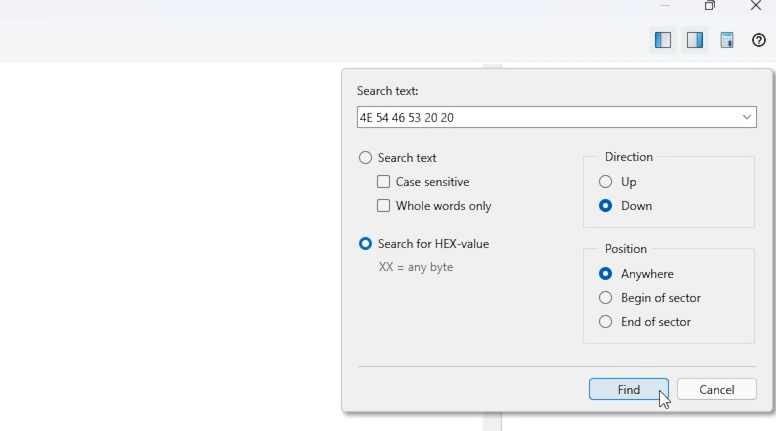Select the Search text radio option
Screen dimensions: 776x431
[365, 158]
